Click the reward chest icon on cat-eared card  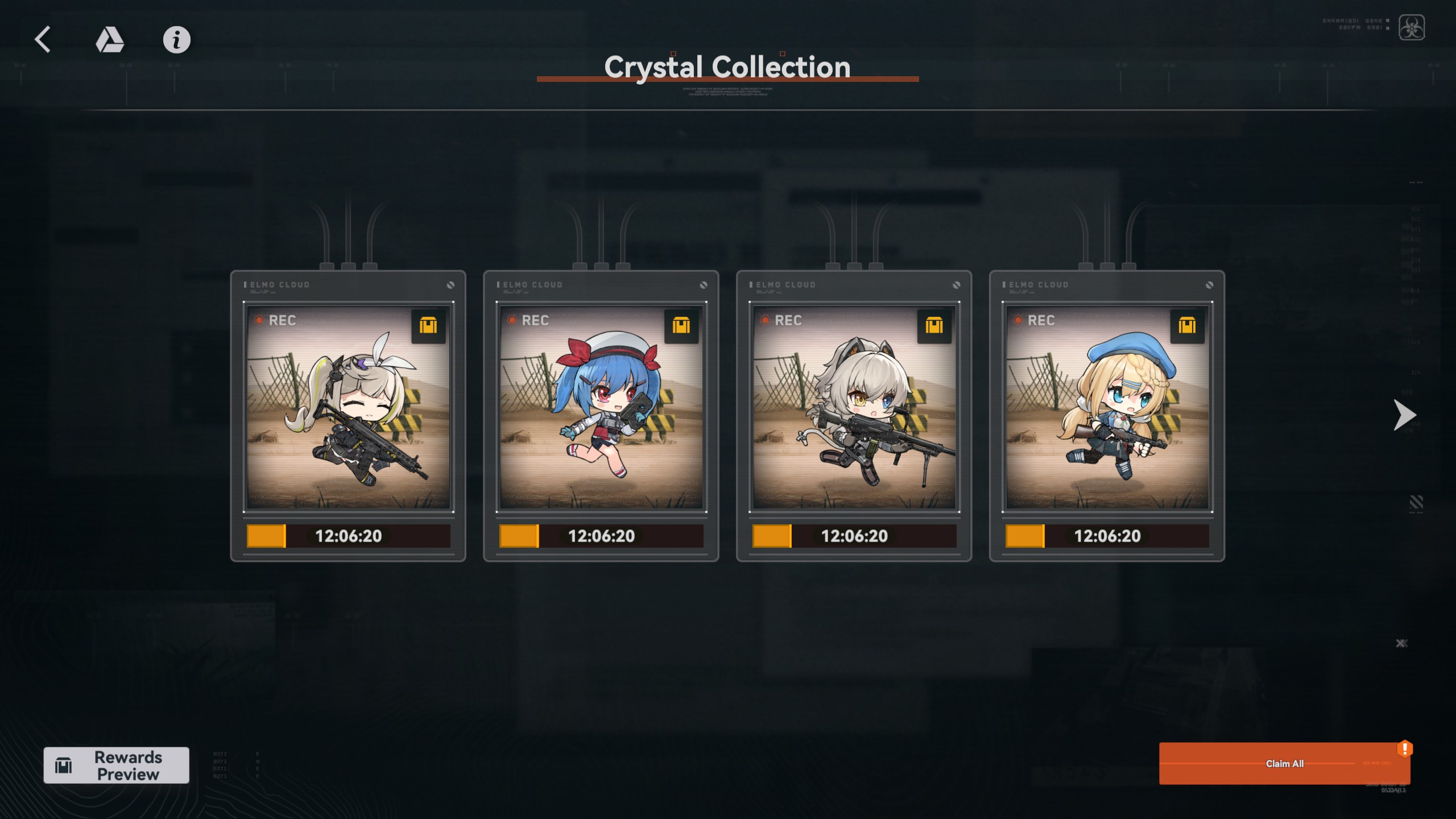pyautogui.click(x=934, y=326)
